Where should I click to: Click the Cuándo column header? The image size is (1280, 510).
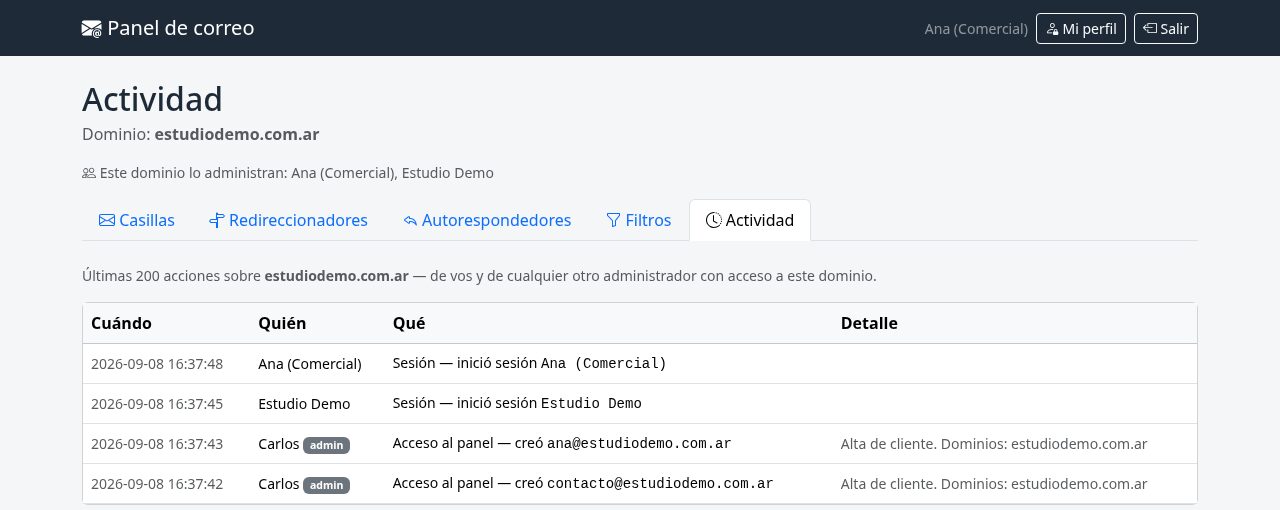pos(121,323)
